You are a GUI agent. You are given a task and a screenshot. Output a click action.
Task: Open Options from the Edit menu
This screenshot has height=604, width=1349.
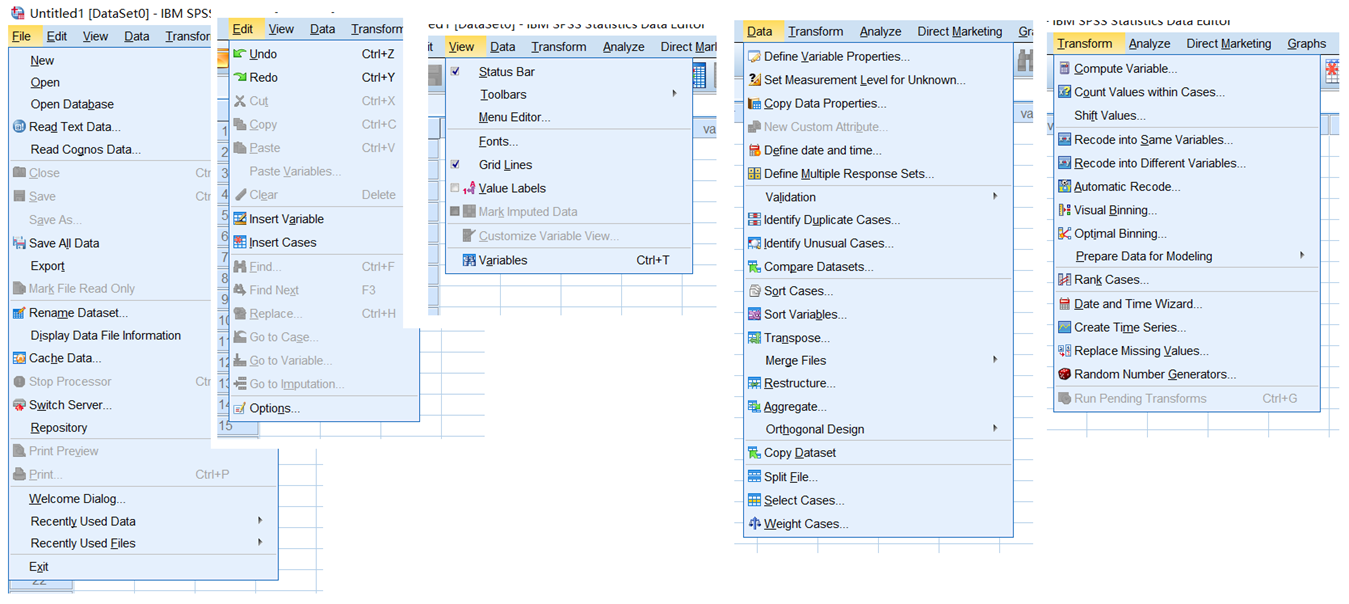[274, 408]
